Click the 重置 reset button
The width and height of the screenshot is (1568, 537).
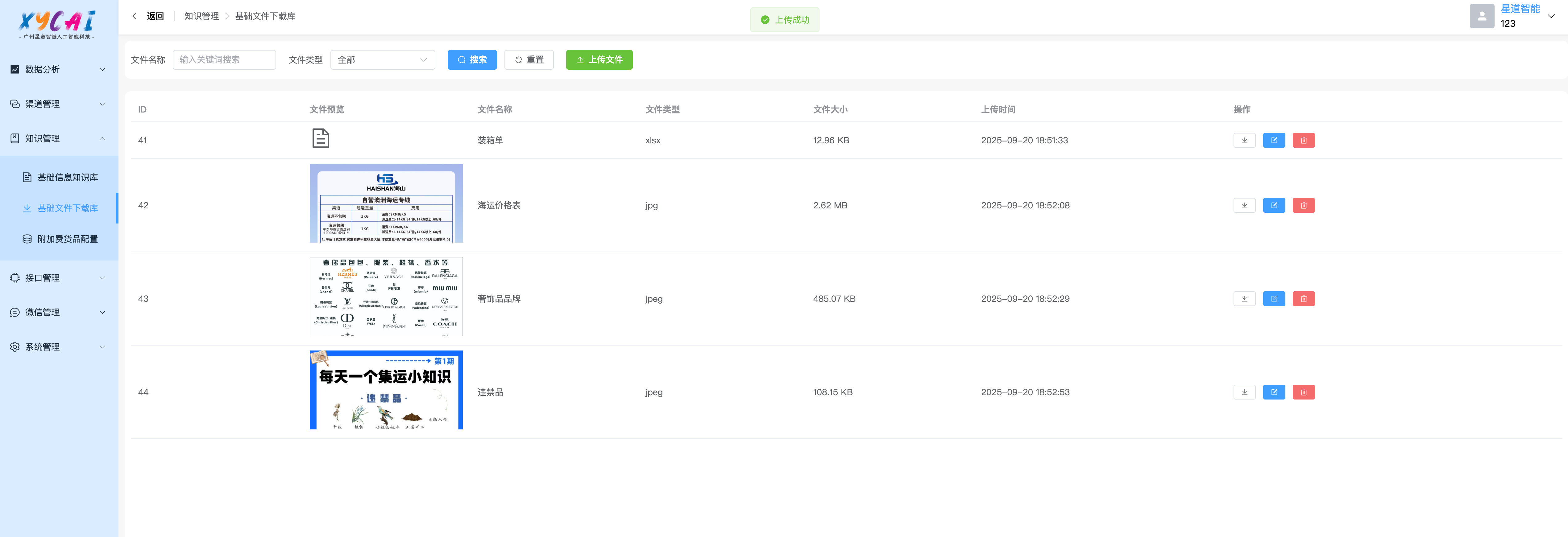coord(528,59)
